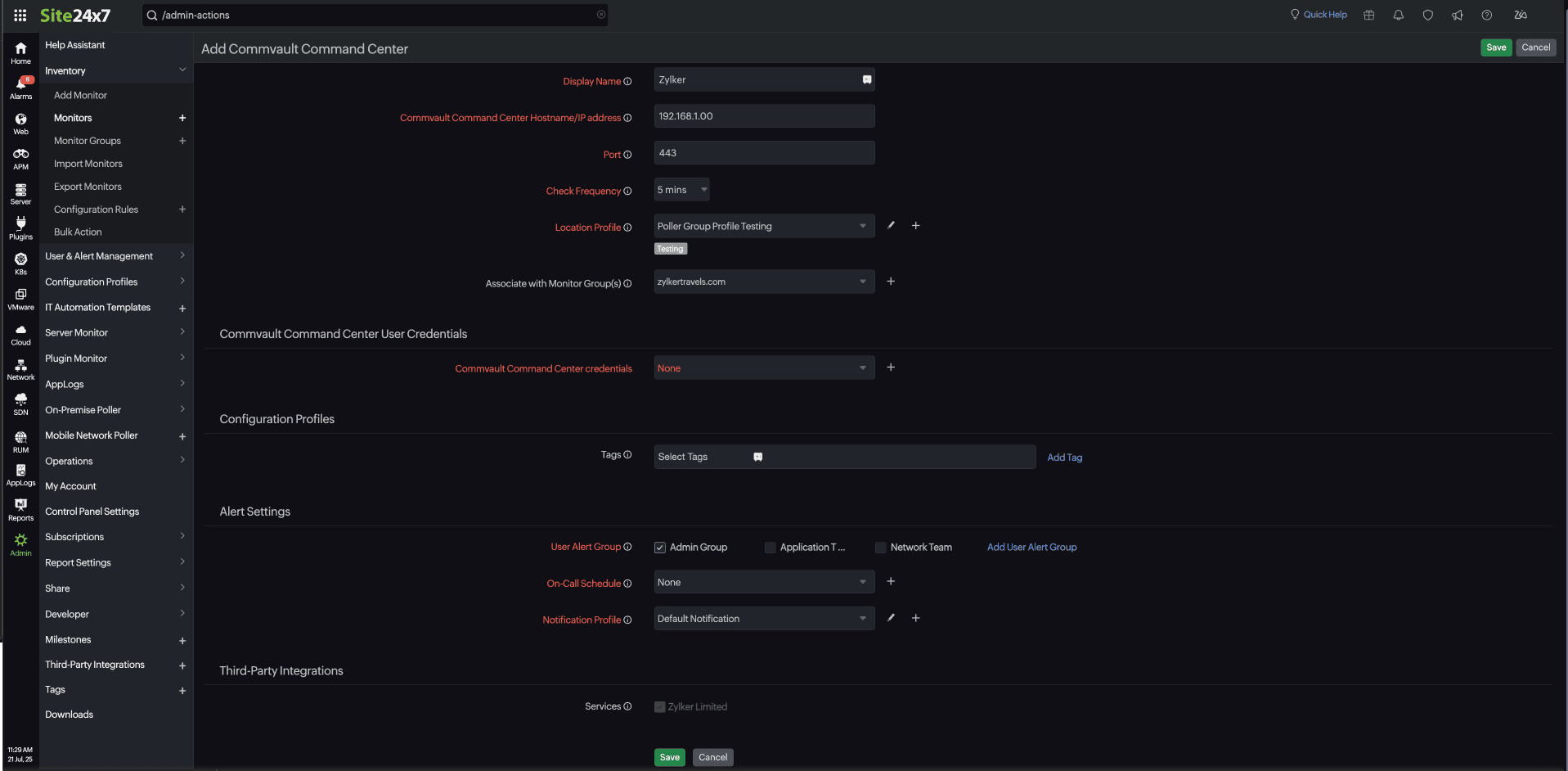
Task: Click the Add User Alert Group link
Action: 1031,547
